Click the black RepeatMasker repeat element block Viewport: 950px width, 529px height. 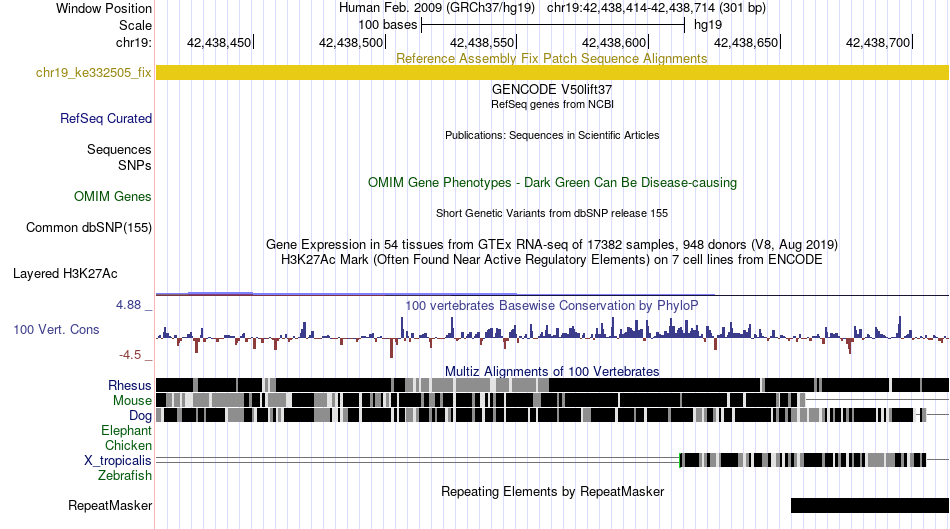coord(869,505)
